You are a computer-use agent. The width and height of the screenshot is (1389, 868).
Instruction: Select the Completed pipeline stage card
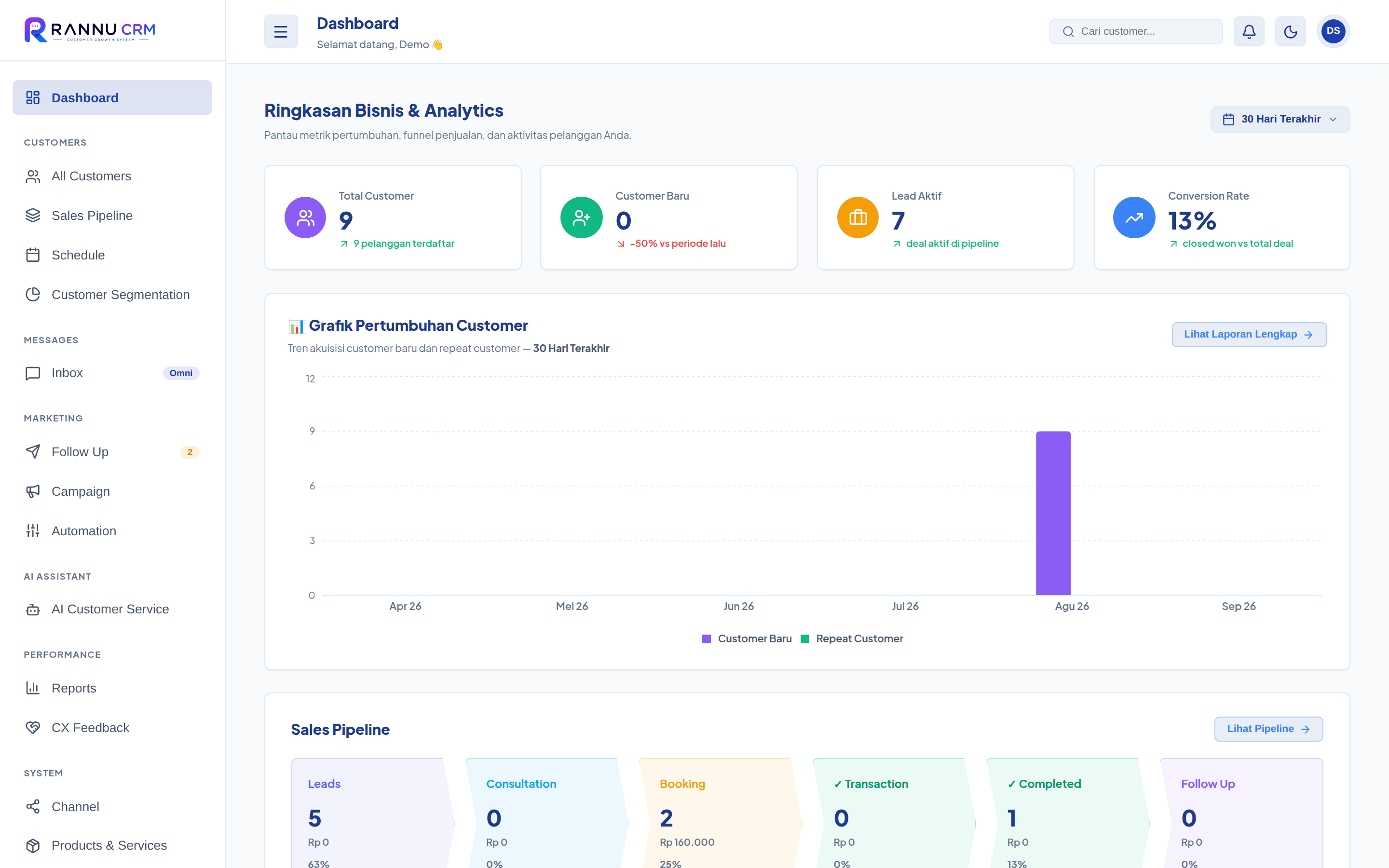1068,814
